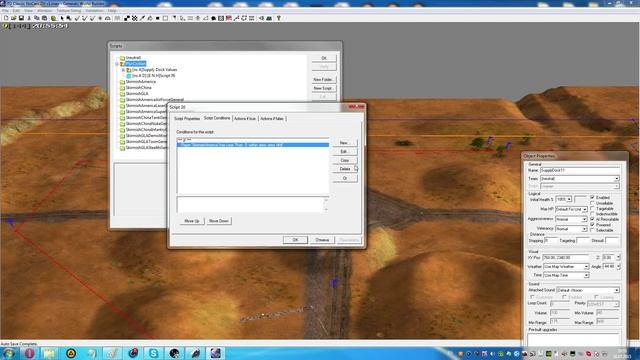Toggle the Powered checkbox
Image resolution: width=640 pixels, height=360 pixels.
592,224
